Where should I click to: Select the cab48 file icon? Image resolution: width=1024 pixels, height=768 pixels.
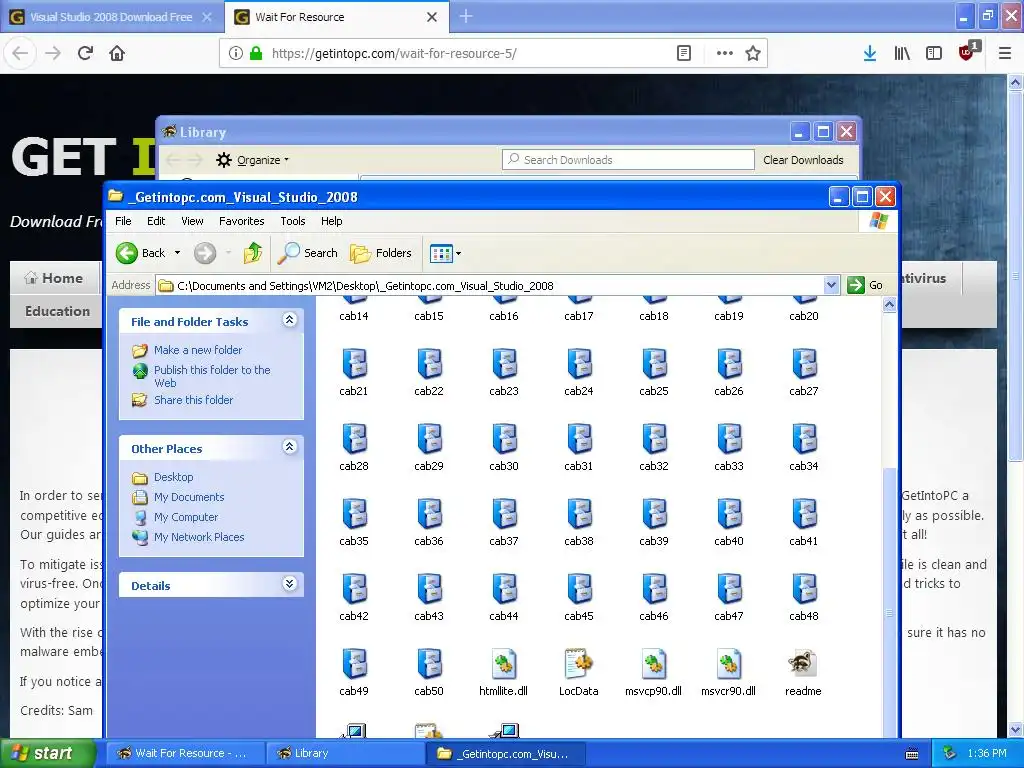coord(803,589)
